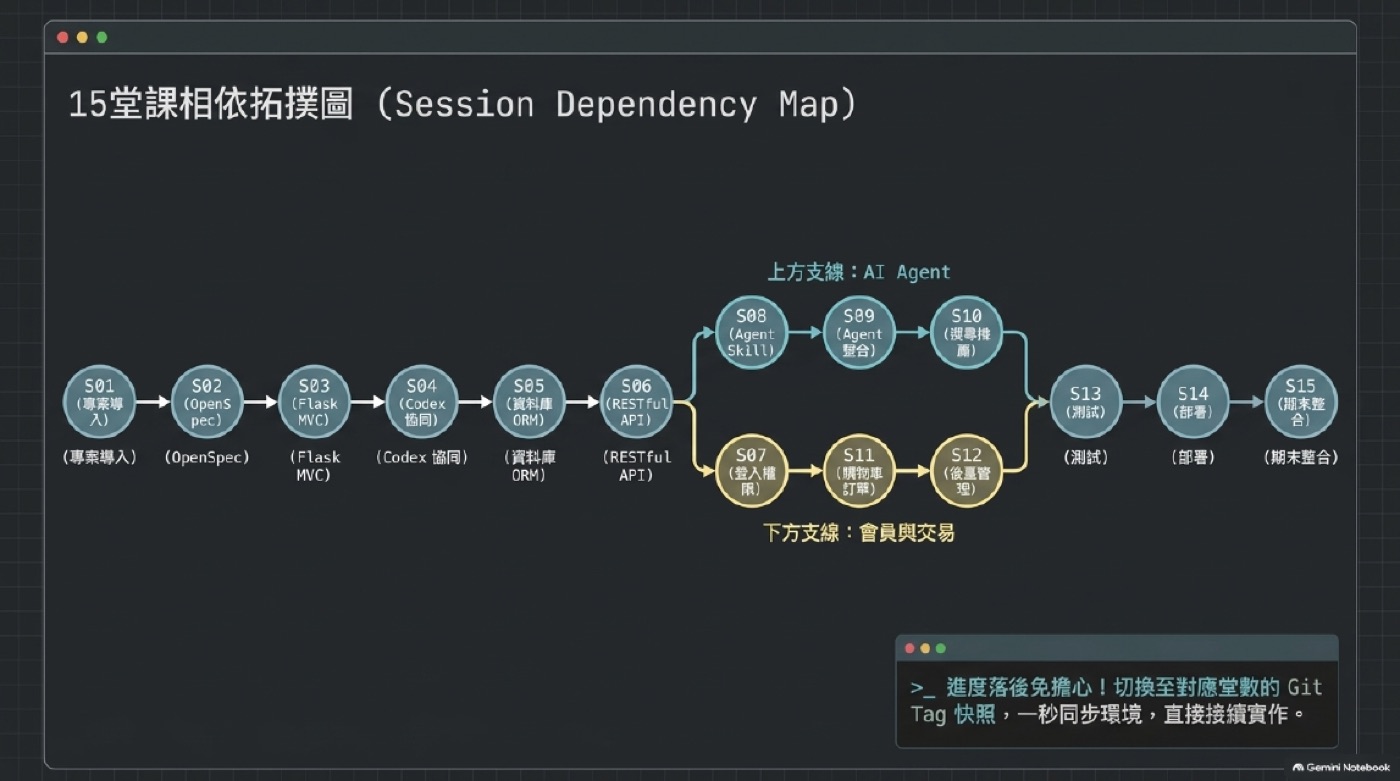Click the caption (Codex 協同) below S04

[x=422, y=458]
